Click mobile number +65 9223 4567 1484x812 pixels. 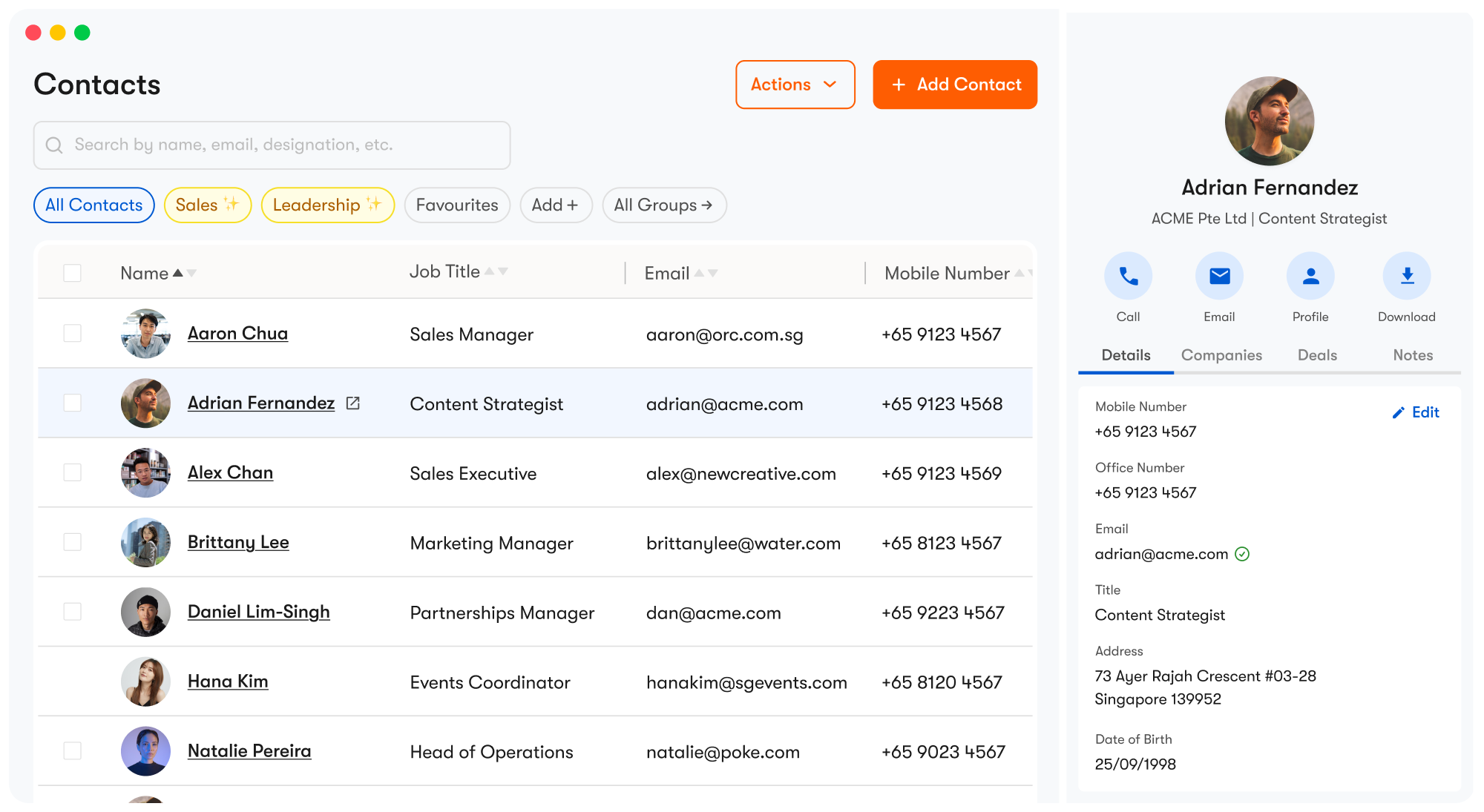[x=943, y=613]
